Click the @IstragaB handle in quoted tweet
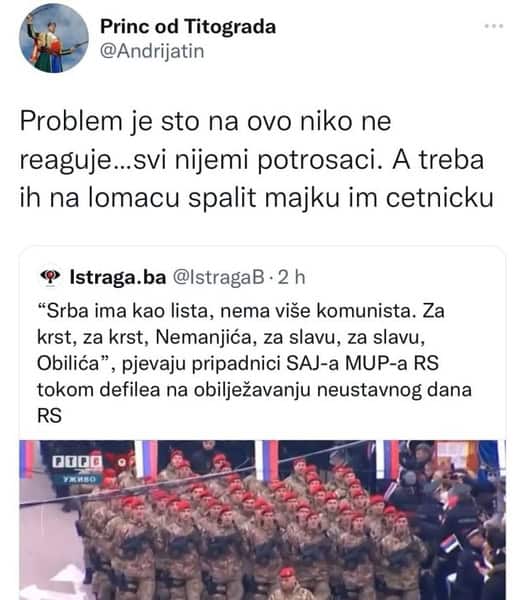The height and width of the screenshot is (600, 528). pos(218,277)
